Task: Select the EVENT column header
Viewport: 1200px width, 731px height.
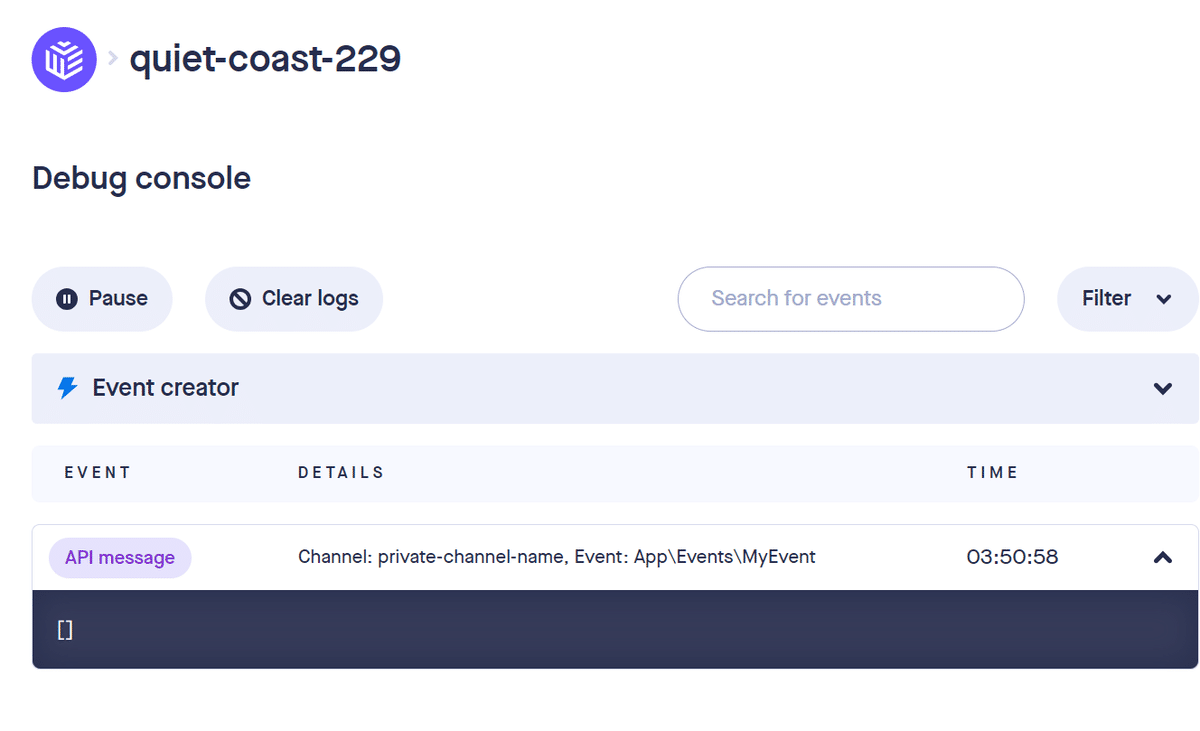Action: [x=98, y=473]
